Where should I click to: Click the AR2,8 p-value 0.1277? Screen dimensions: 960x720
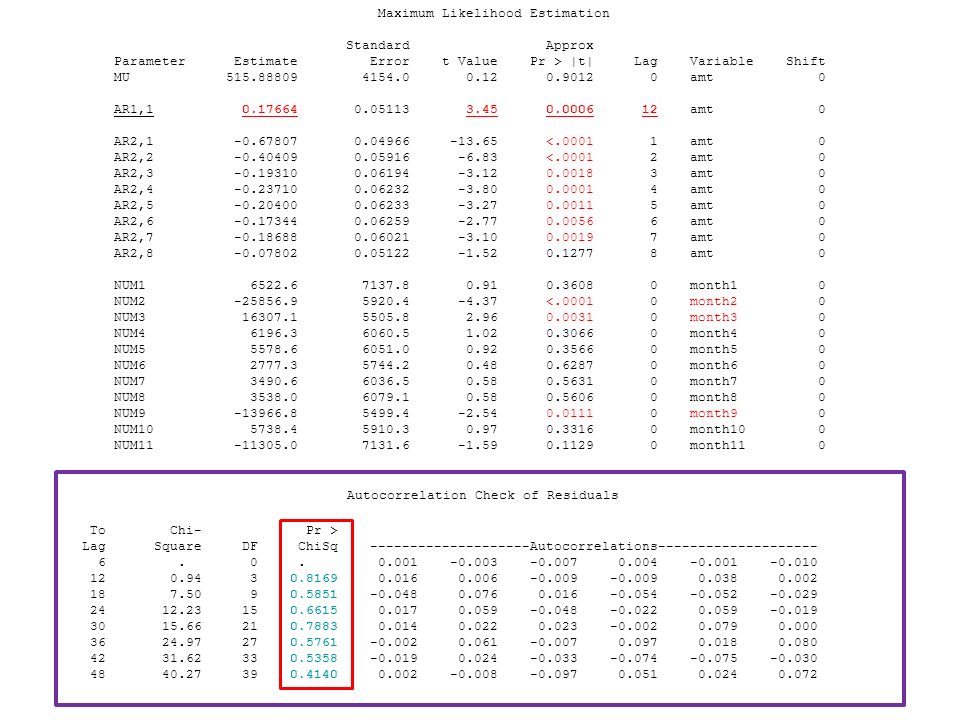click(569, 253)
